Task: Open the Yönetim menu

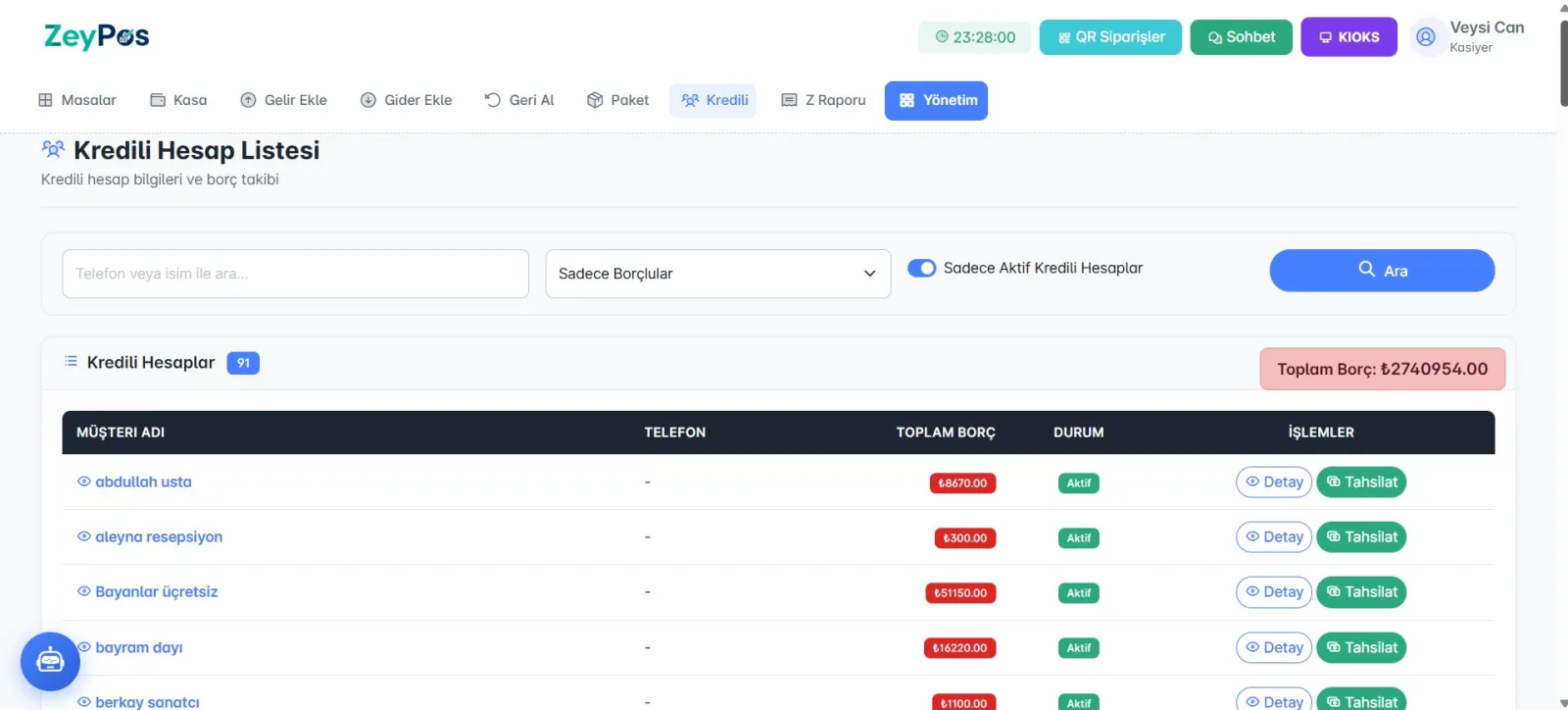Action: click(x=936, y=100)
